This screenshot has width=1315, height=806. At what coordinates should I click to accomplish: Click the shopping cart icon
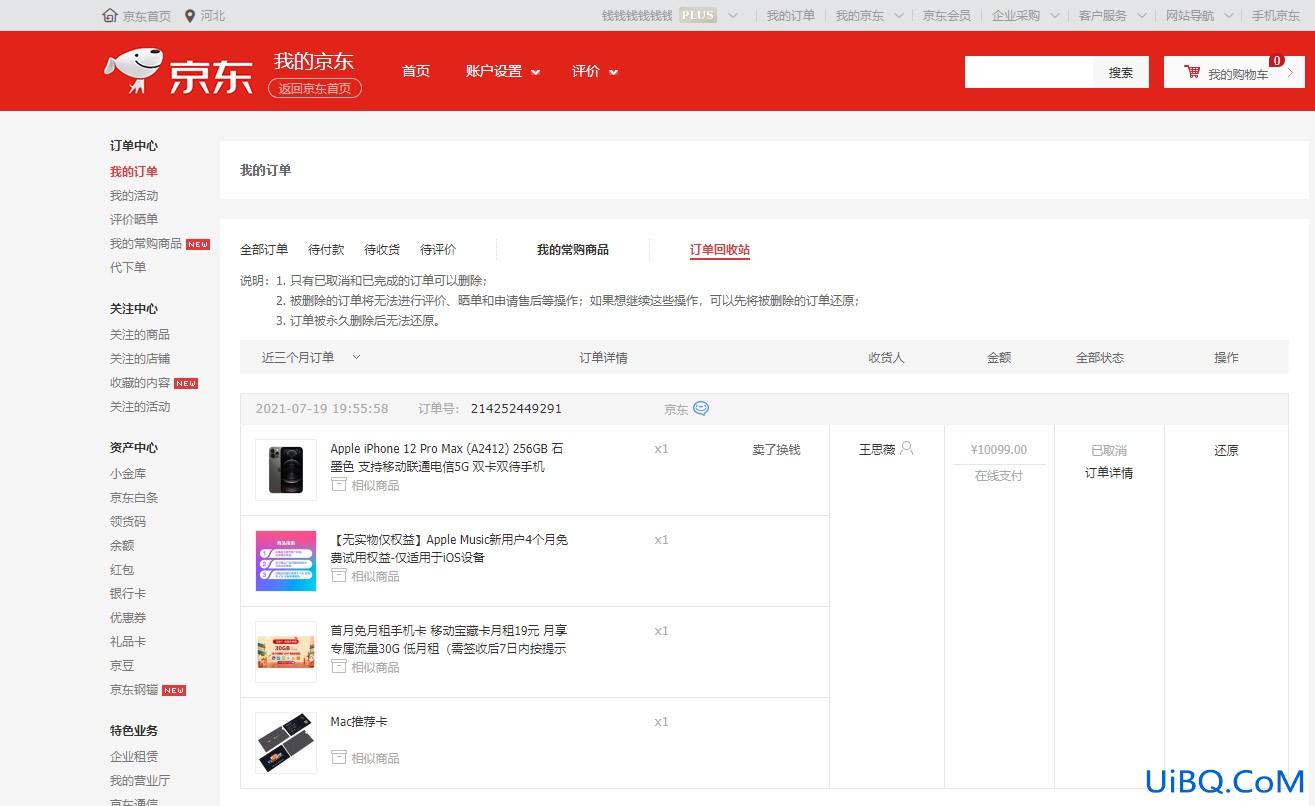pos(1192,72)
